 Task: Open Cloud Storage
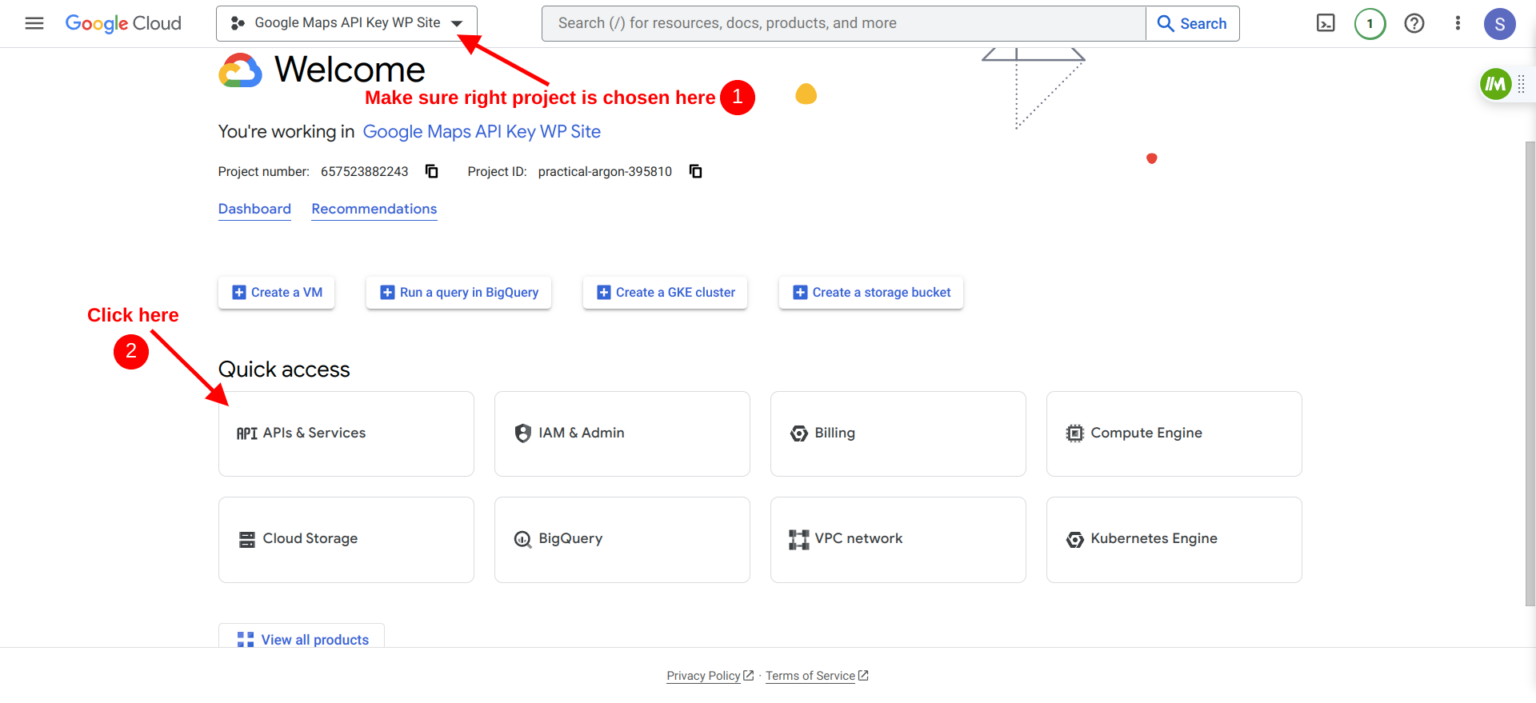pos(345,539)
